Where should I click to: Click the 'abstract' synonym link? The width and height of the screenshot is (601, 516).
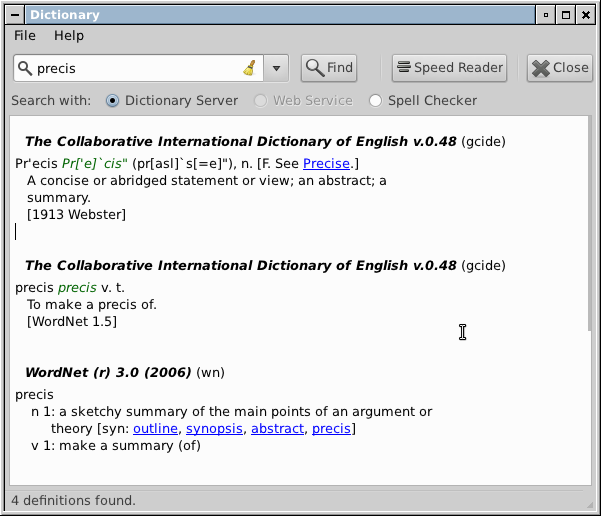pos(277,429)
